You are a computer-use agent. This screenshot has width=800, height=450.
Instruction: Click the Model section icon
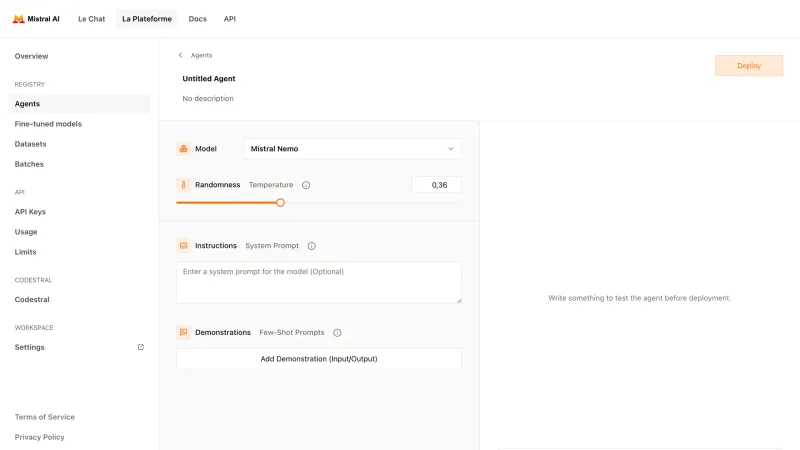184,149
